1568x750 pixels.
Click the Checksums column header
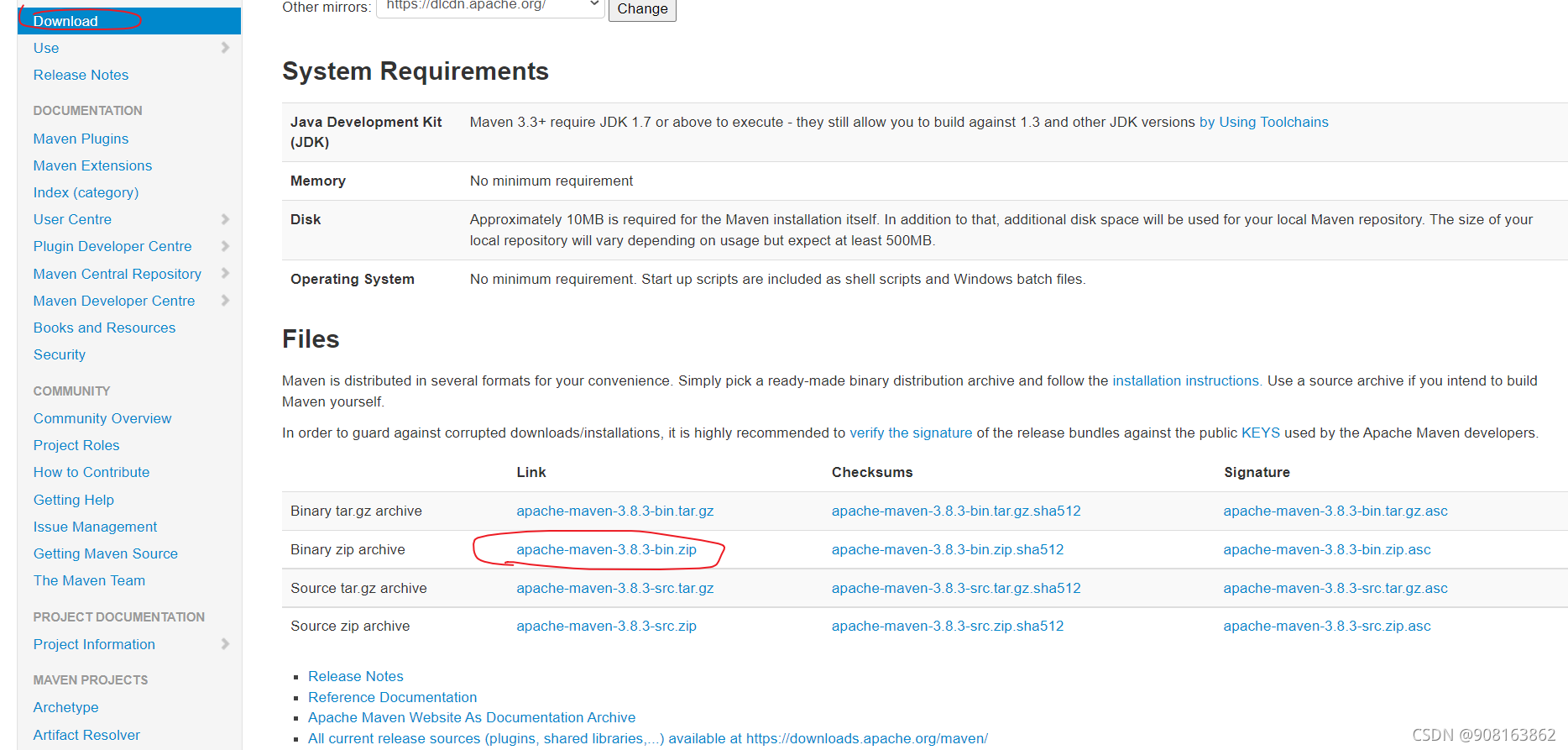(872, 472)
